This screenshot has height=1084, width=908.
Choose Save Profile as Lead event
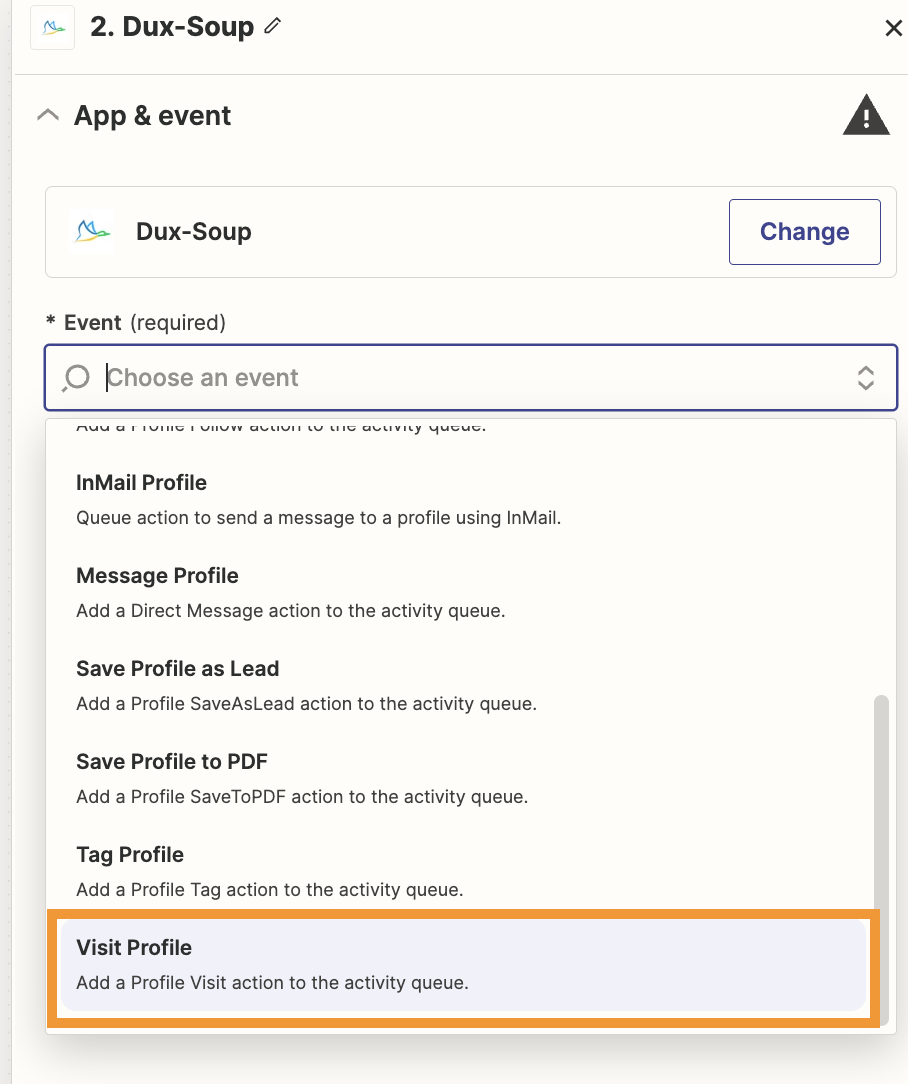click(x=177, y=669)
